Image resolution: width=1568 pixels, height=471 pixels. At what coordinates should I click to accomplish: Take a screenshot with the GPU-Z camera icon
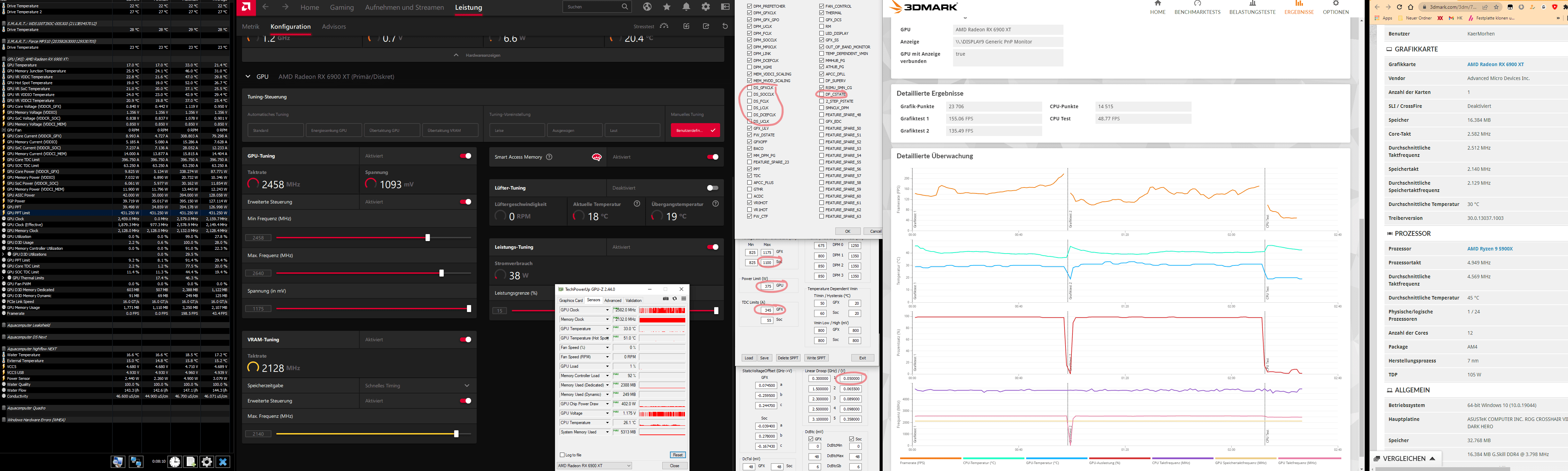(x=665, y=298)
